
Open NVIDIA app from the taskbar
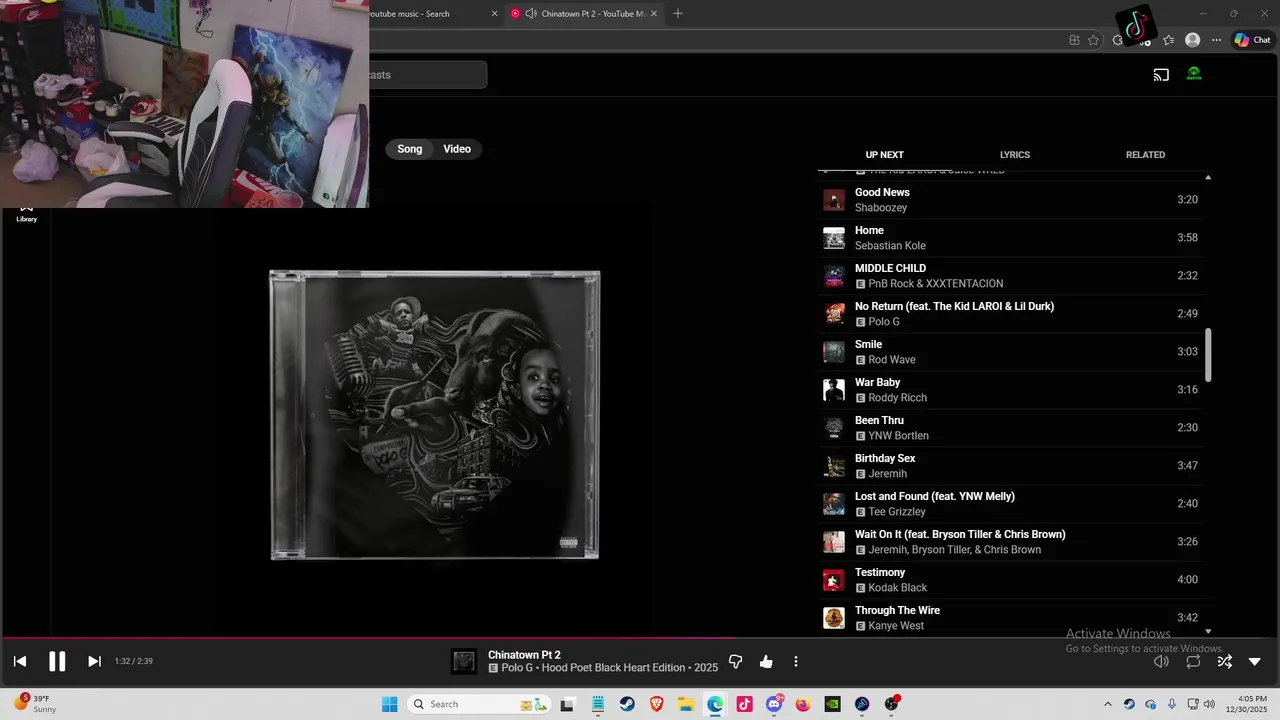pos(832,704)
